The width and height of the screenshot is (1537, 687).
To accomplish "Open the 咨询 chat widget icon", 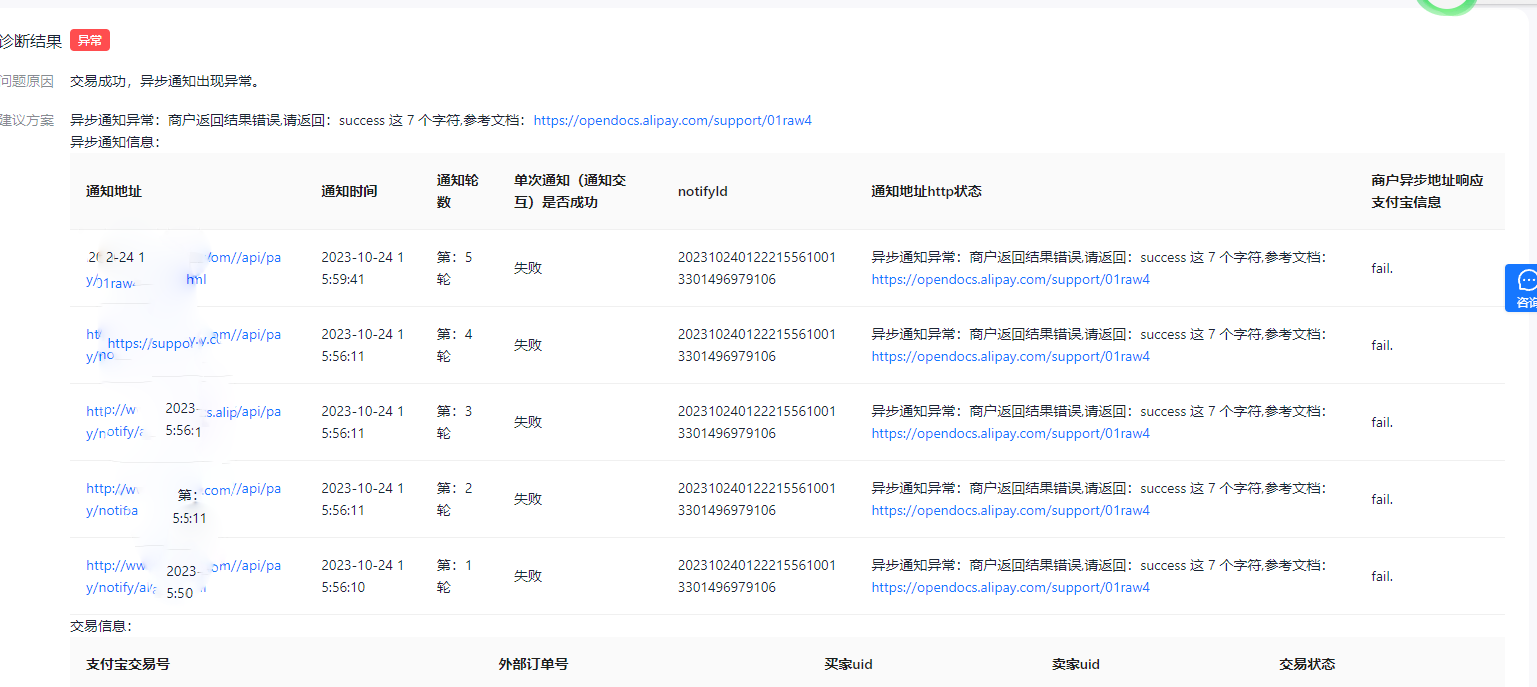I will 1524,287.
